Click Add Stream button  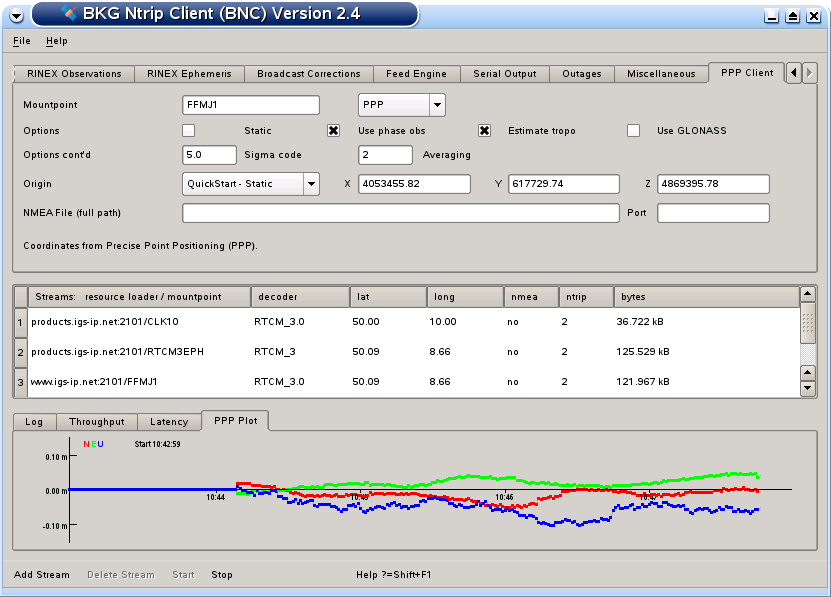coord(42,575)
